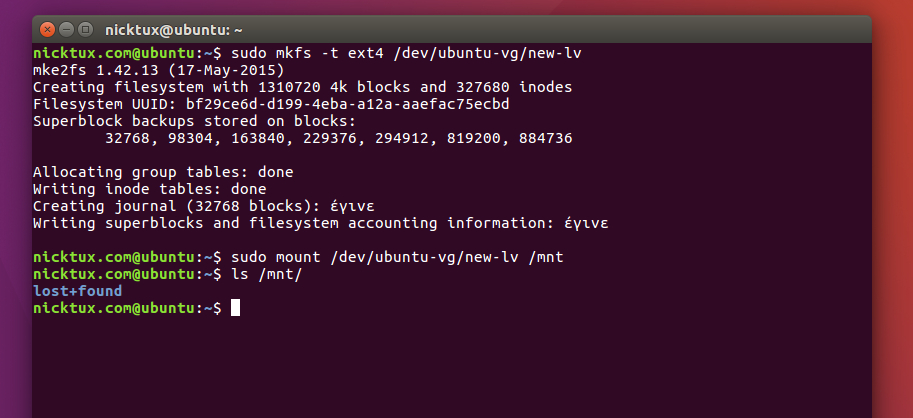
Task: Click the first nicktux.com@ubuntu prompt
Action: point(125,52)
